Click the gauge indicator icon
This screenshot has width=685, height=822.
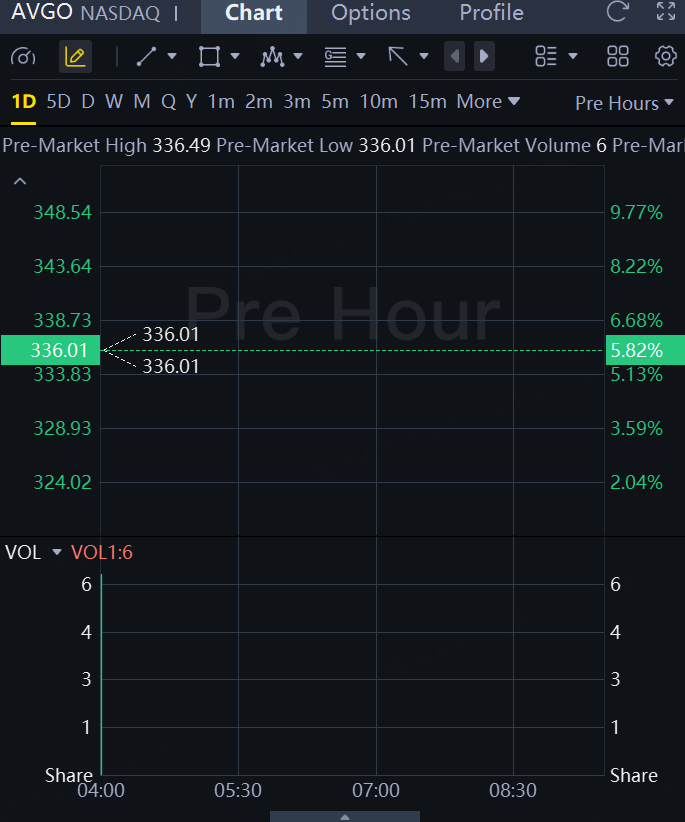22,57
